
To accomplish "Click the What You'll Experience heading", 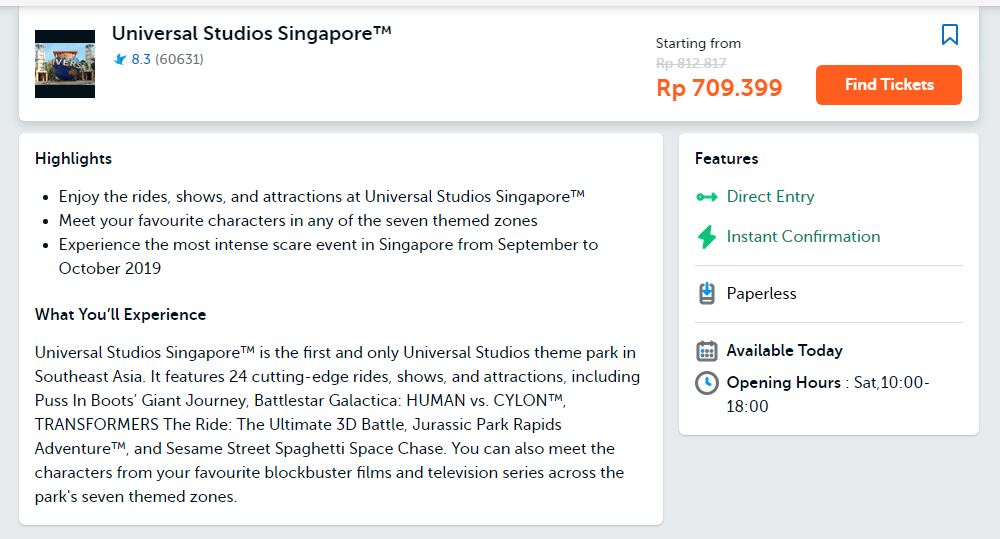I will click(x=120, y=315).
